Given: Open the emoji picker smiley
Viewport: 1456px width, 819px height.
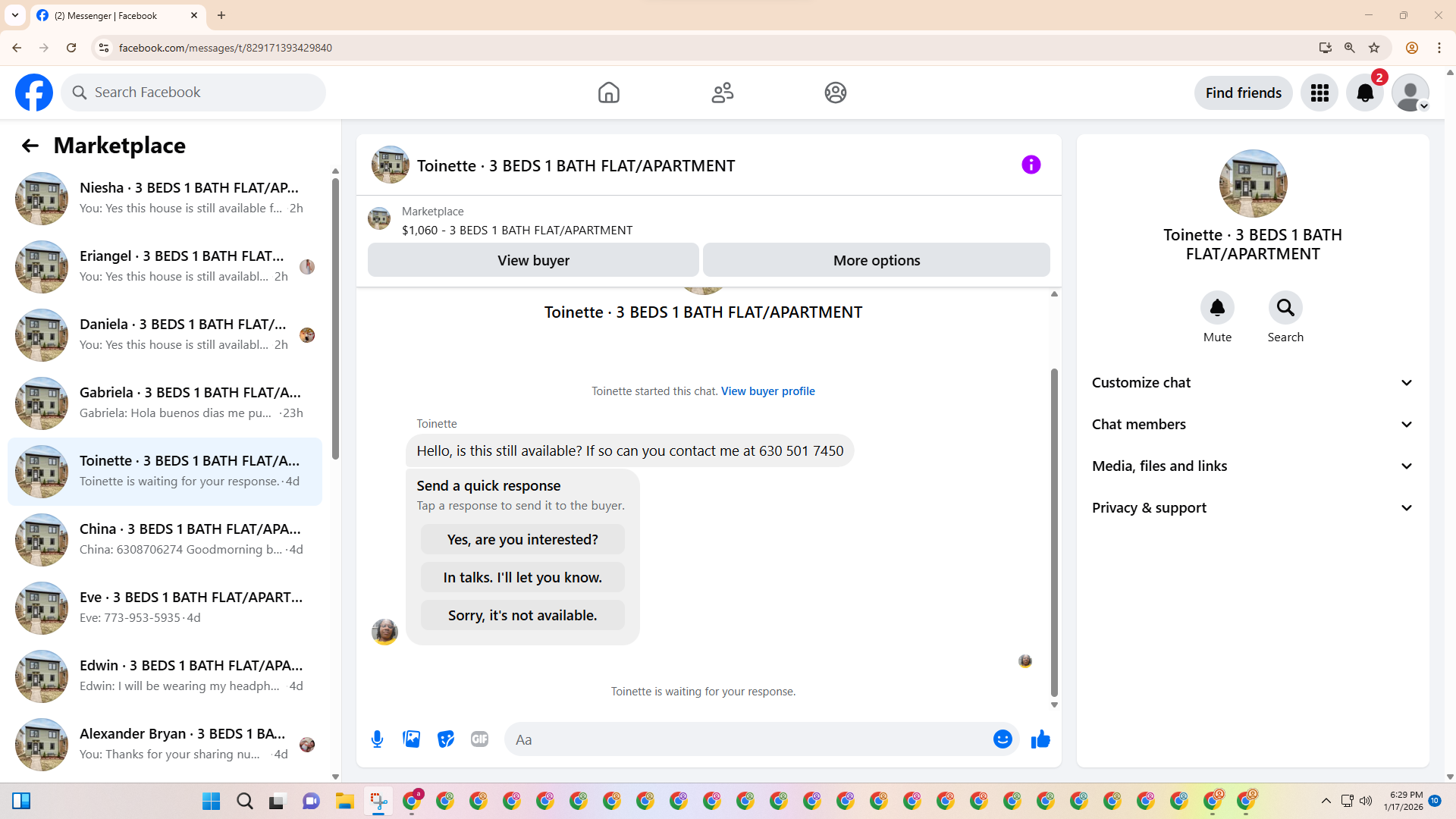Looking at the screenshot, I should point(1003,739).
